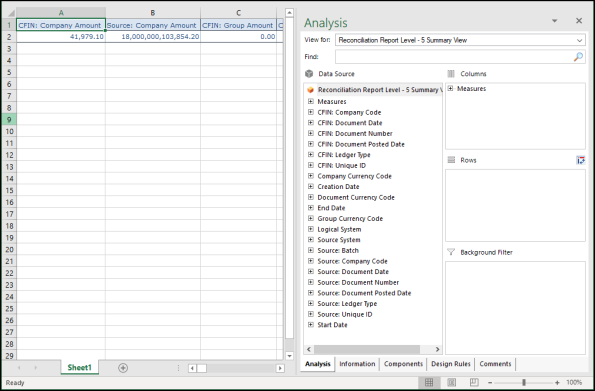Select the Source: Company Amount header cell
The height and width of the screenshot is (391, 595).
pyautogui.click(x=153, y=25)
